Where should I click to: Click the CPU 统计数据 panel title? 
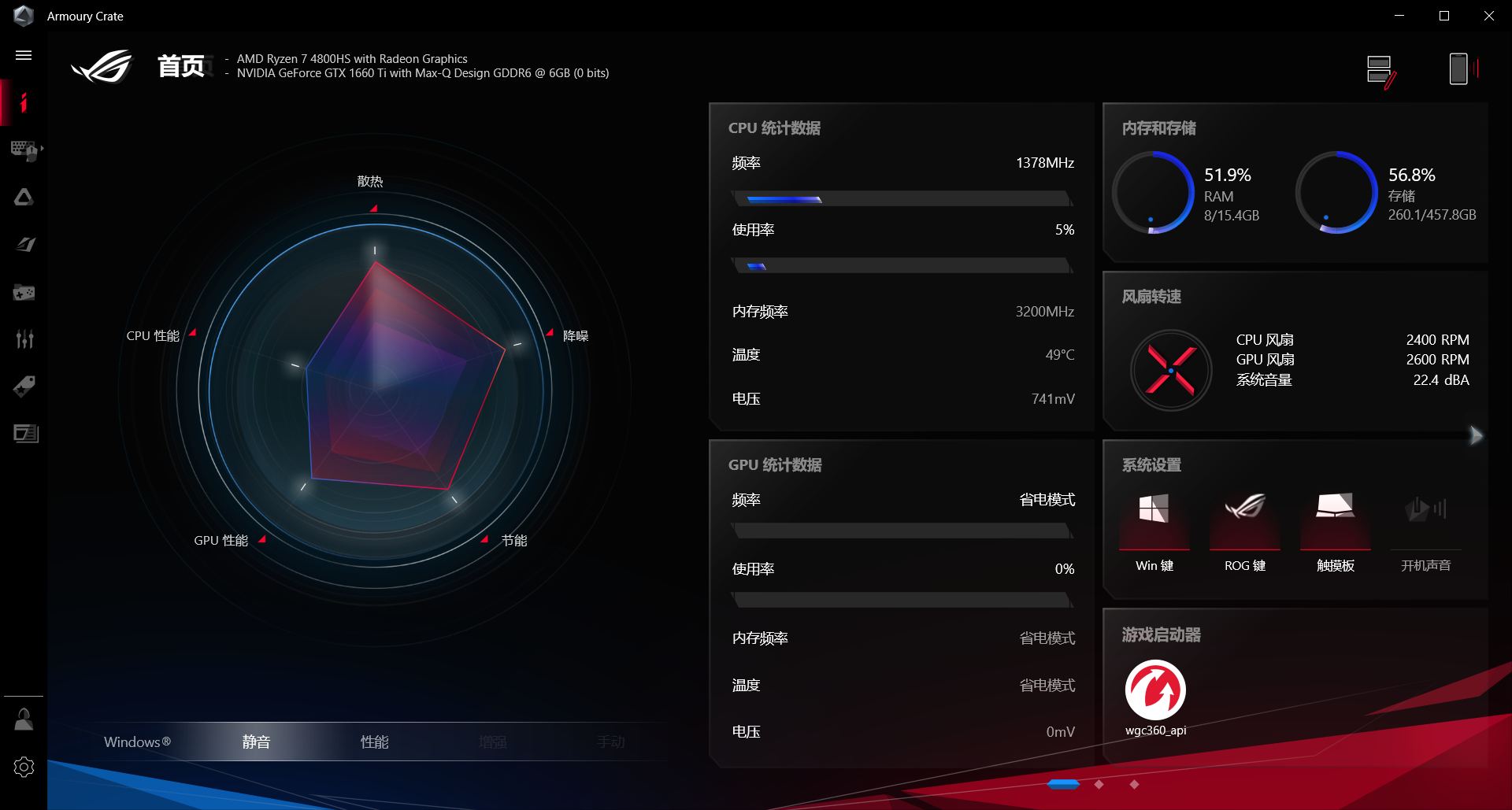point(774,128)
